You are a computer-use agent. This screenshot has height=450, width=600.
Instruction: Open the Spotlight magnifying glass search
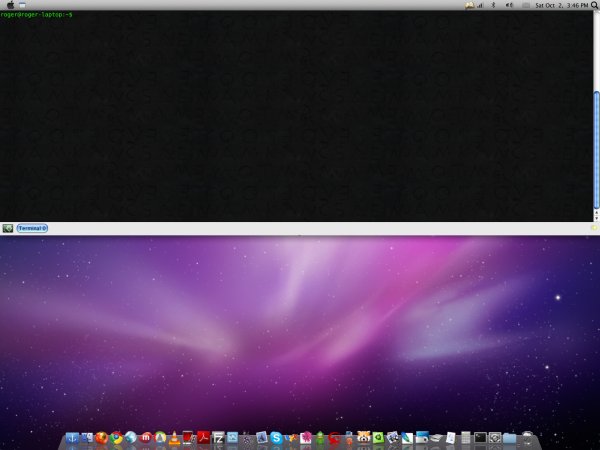595,5
